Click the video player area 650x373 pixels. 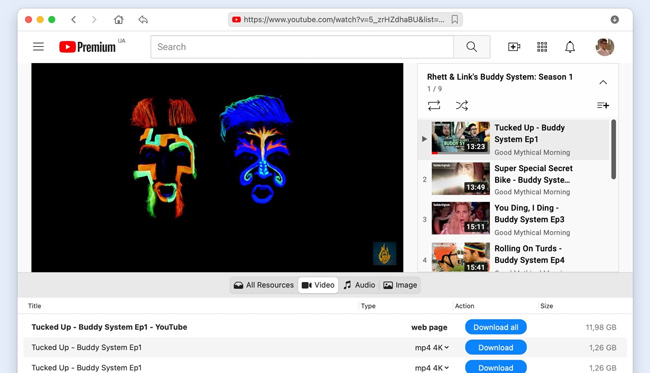pyautogui.click(x=217, y=167)
